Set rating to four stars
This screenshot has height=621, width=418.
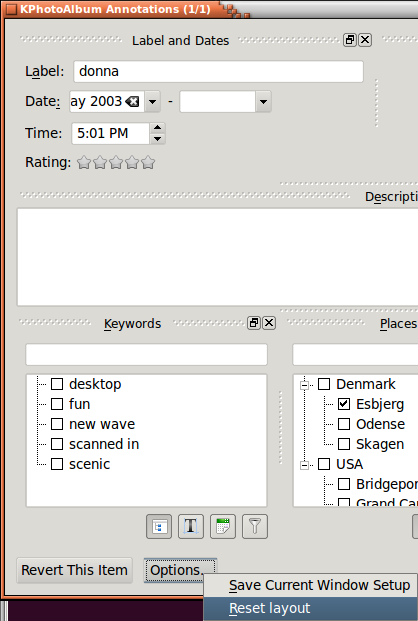tap(132, 162)
